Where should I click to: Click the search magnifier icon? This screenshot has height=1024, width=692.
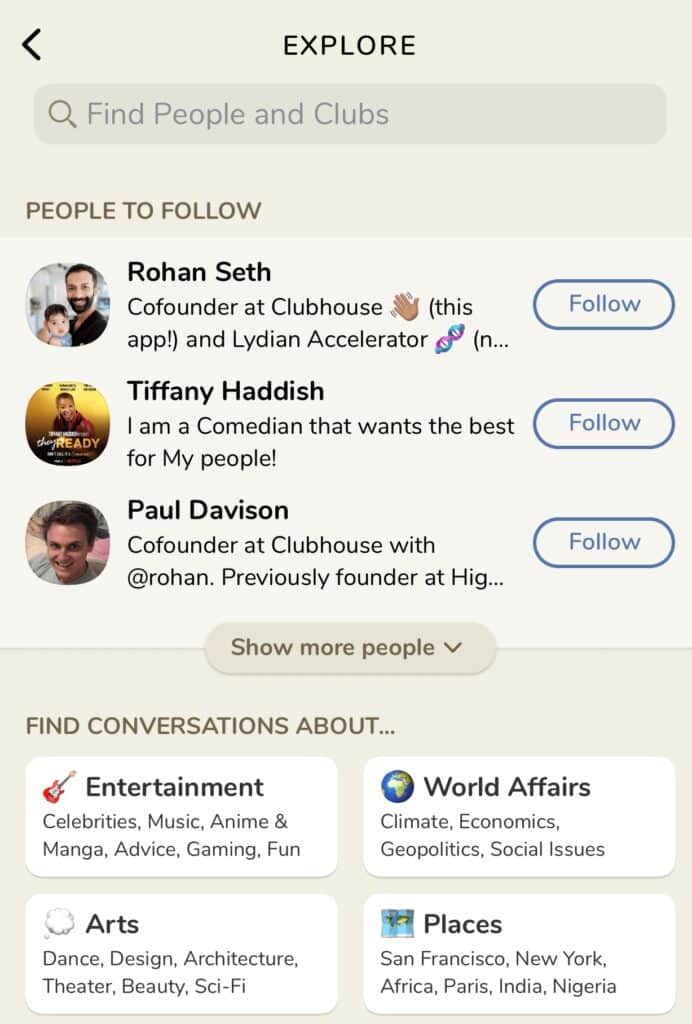coord(62,114)
